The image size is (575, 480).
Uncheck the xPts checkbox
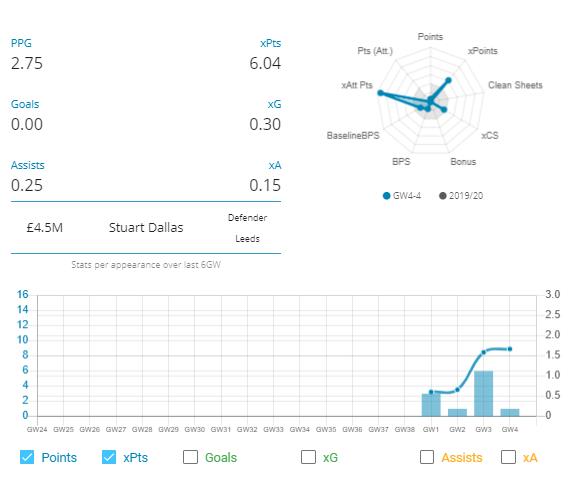pyautogui.click(x=109, y=457)
